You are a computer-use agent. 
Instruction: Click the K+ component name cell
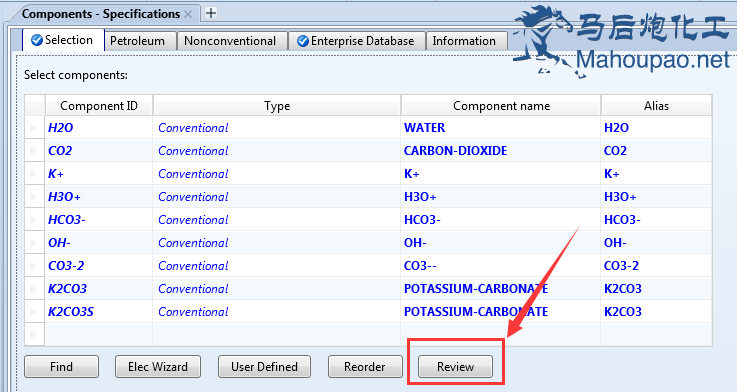(501, 173)
